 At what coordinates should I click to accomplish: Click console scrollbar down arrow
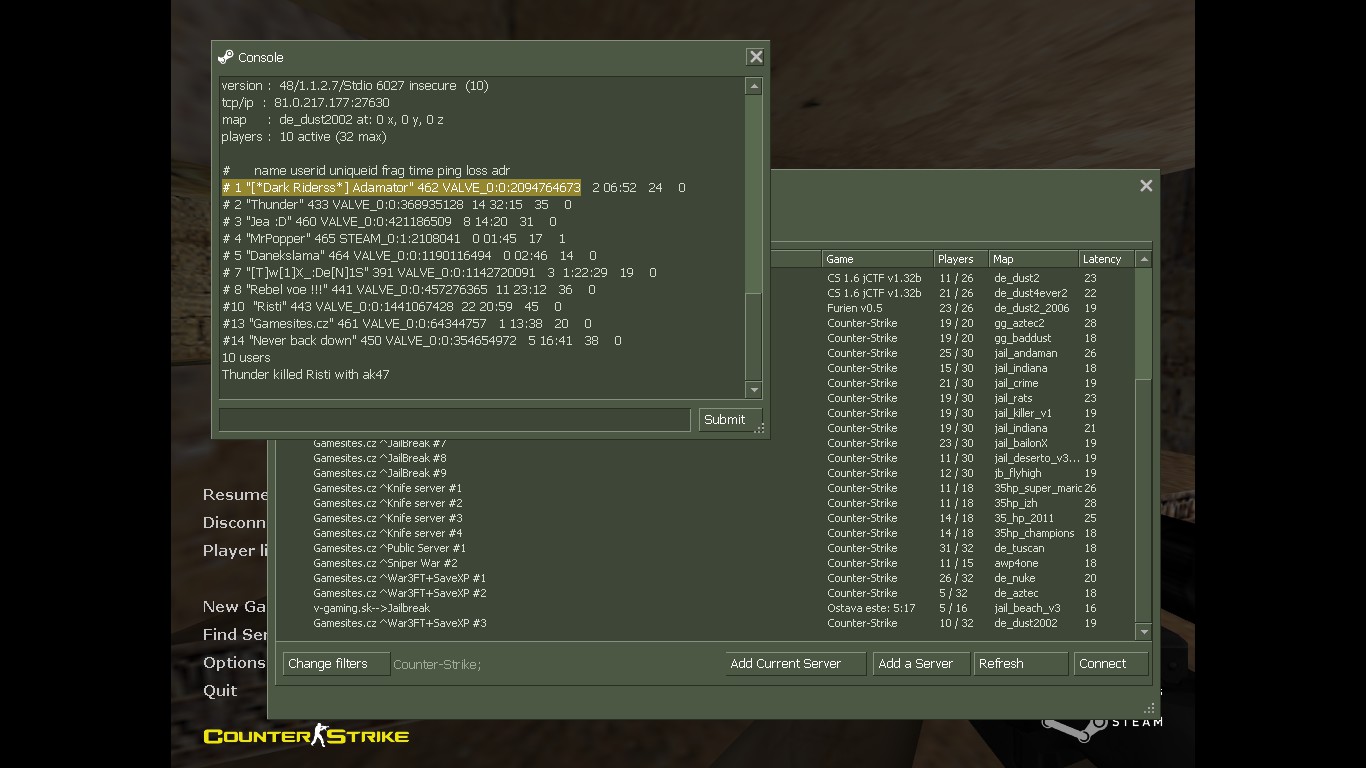pyautogui.click(x=754, y=390)
